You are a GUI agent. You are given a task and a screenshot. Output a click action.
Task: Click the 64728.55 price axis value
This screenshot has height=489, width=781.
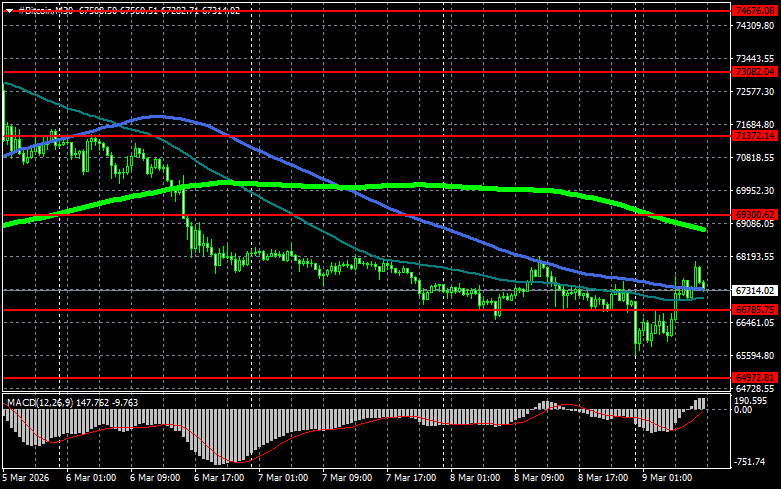point(755,388)
